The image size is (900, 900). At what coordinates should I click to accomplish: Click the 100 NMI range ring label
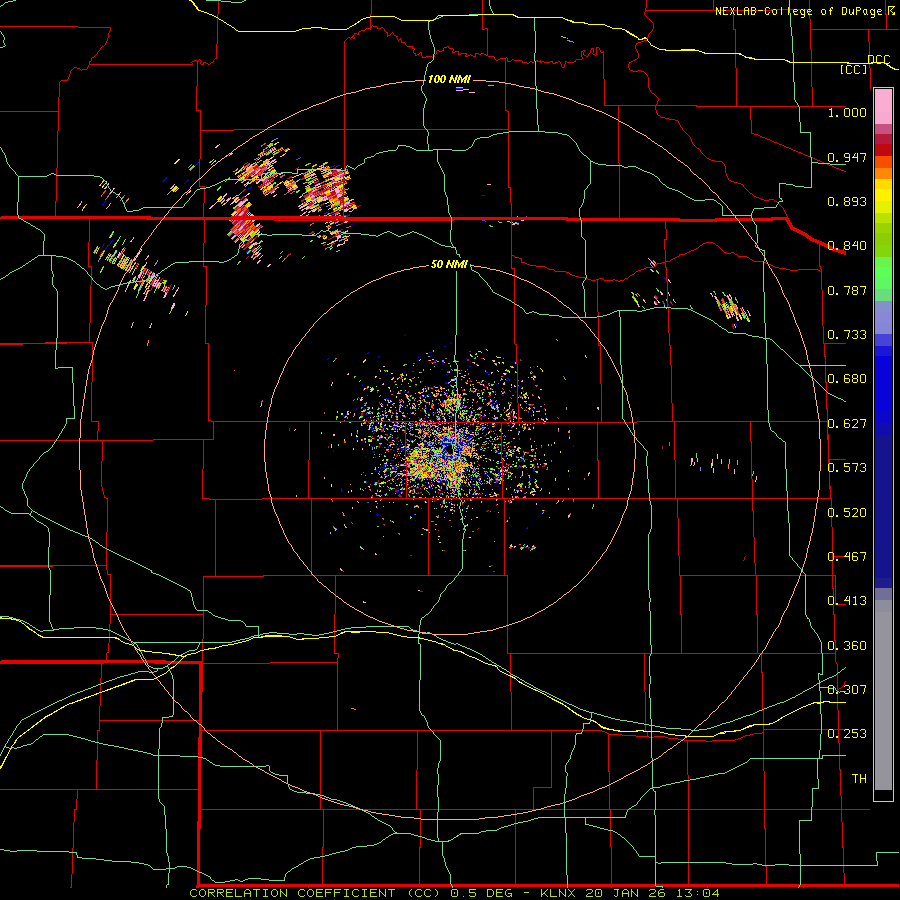pos(449,79)
